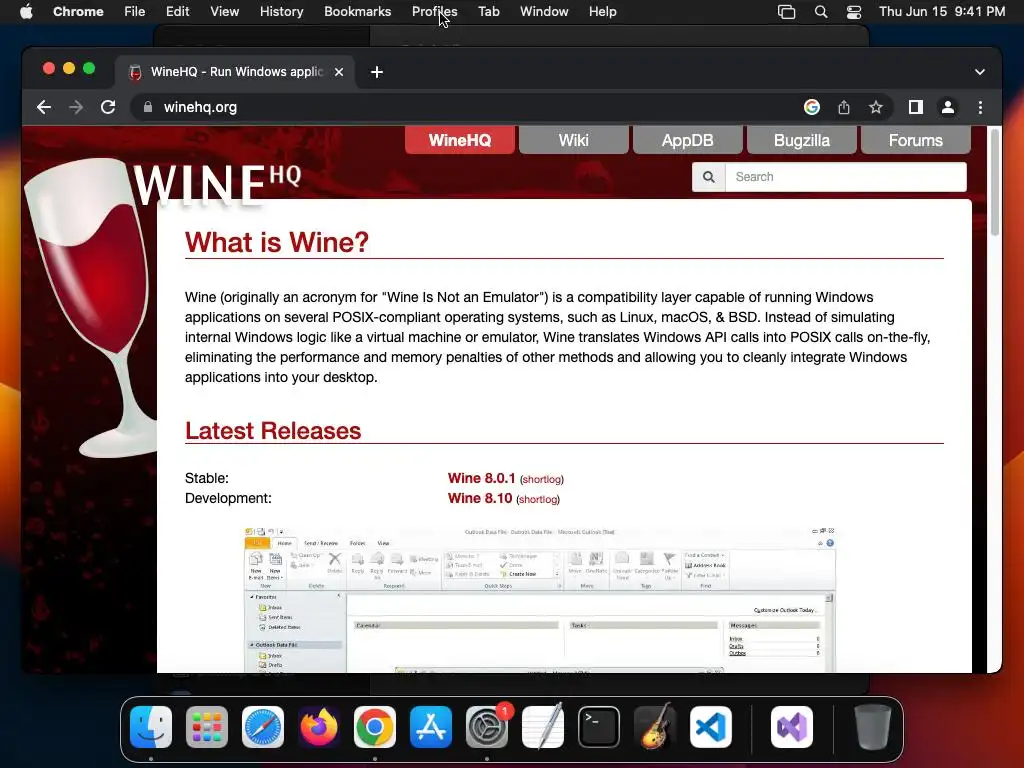Focus the site Search field
The image size is (1024, 768).
coord(846,177)
